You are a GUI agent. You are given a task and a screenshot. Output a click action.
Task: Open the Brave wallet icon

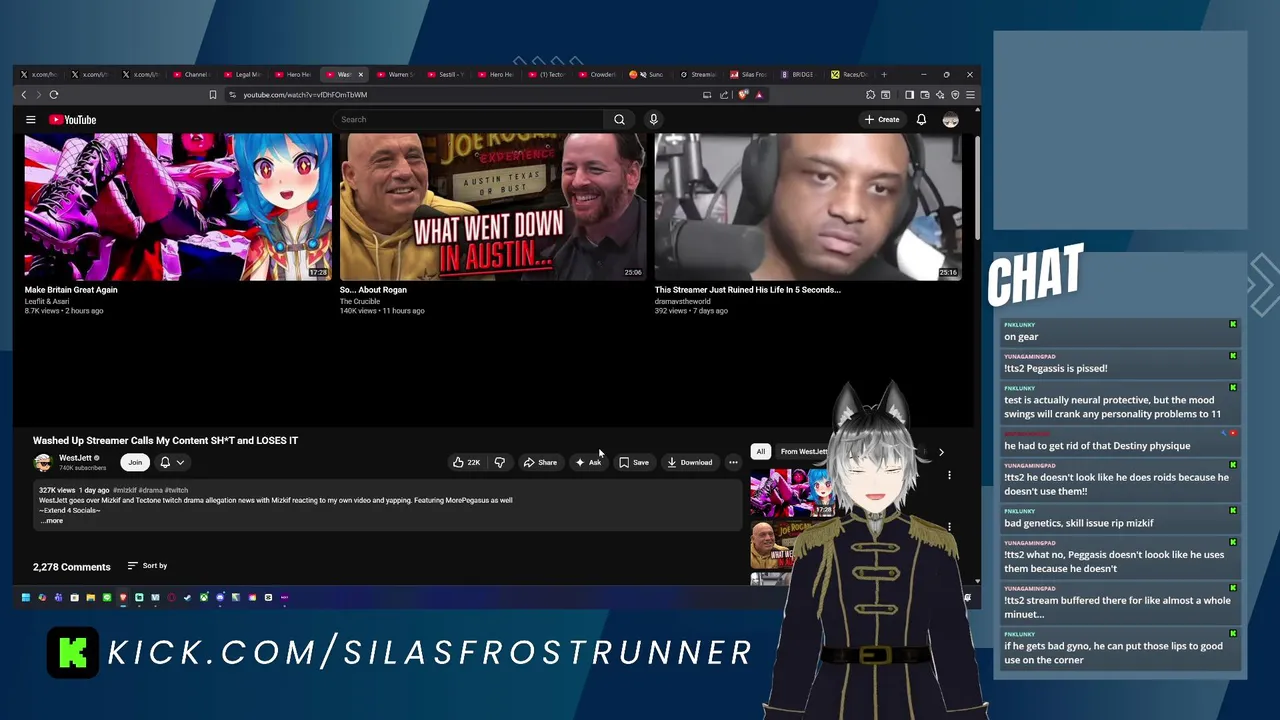pos(925,95)
